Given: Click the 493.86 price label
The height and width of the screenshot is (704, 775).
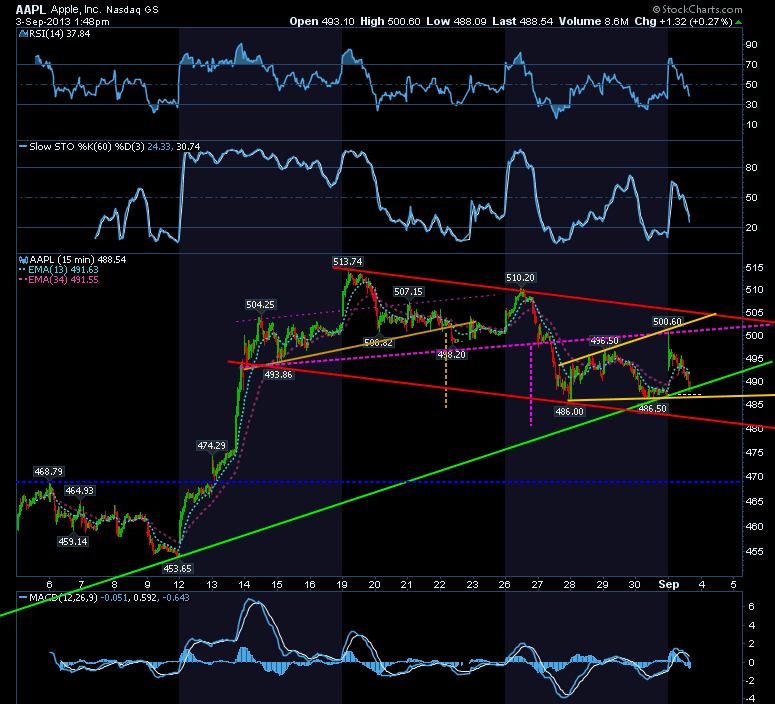Looking at the screenshot, I should click(278, 375).
